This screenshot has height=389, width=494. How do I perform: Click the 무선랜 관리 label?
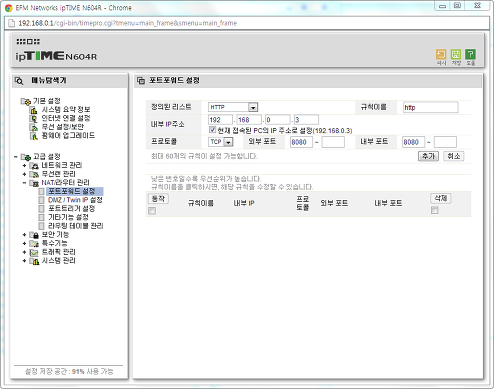click(x=58, y=174)
